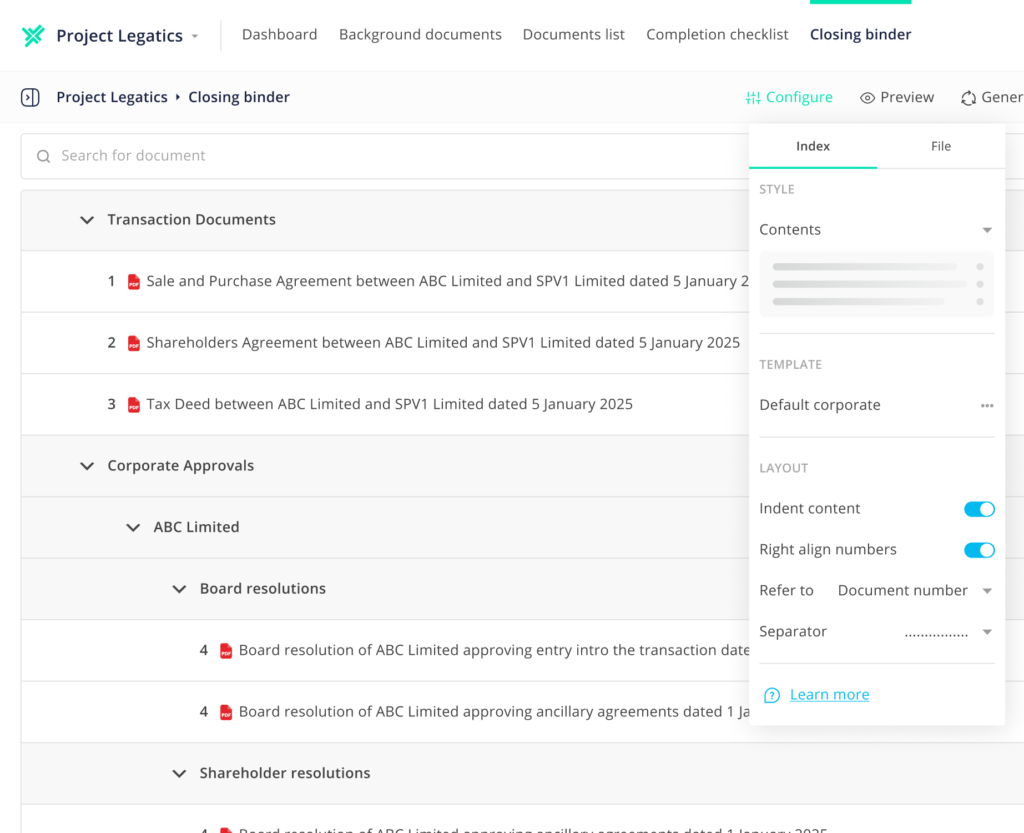The image size is (1024, 833).
Task: Go to the Dashboard tab
Action: point(280,35)
